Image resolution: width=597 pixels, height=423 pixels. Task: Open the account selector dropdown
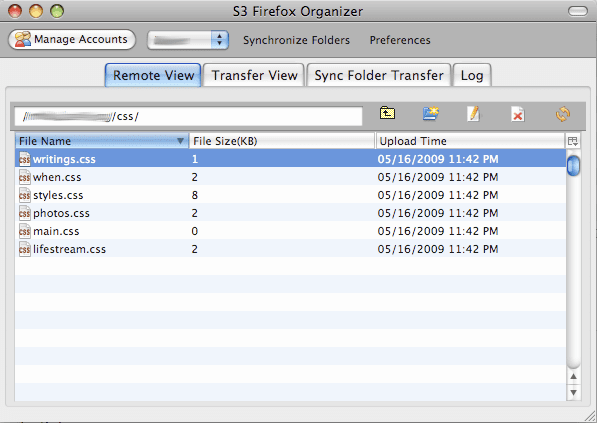[x=188, y=40]
